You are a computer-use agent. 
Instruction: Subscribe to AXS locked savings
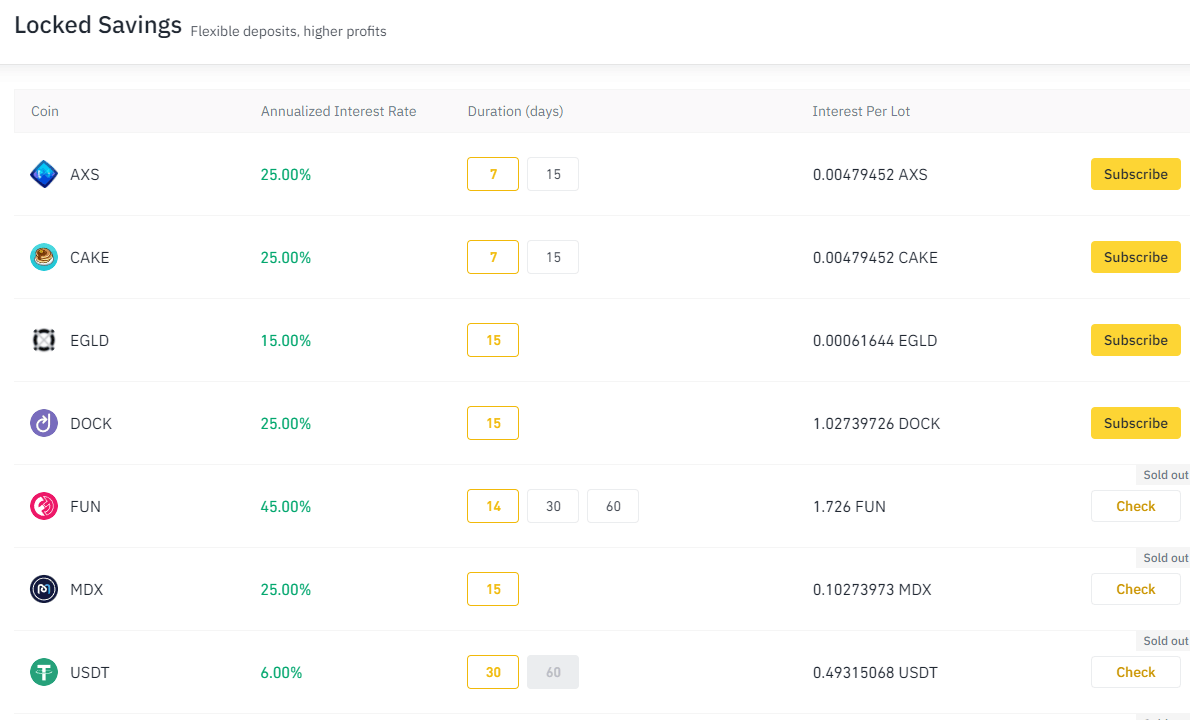1135,173
